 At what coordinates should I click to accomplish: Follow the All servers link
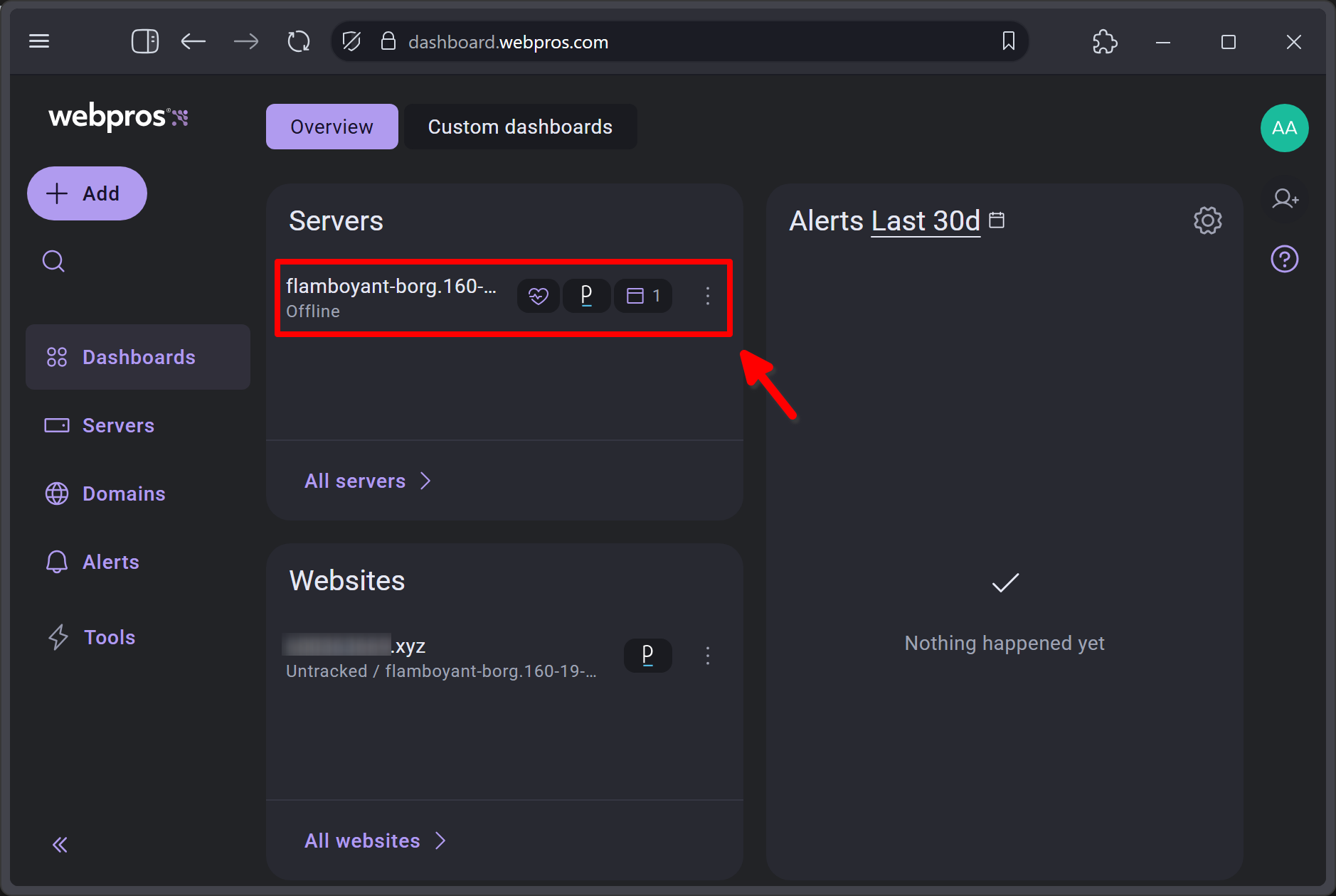[x=368, y=481]
